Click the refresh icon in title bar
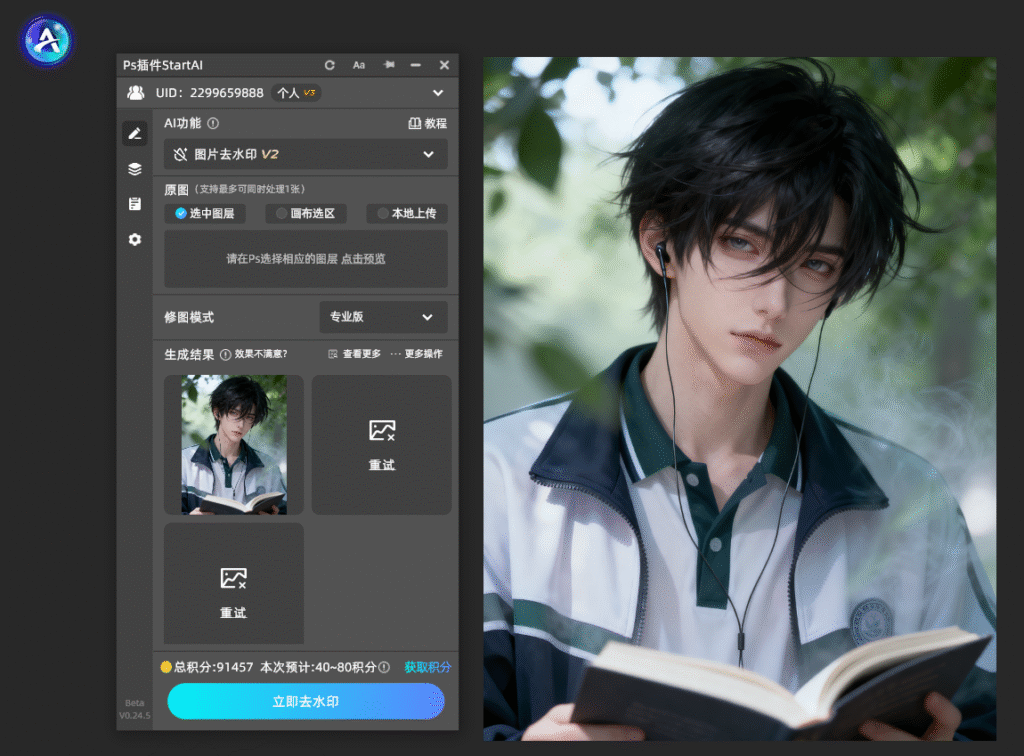Image resolution: width=1024 pixels, height=756 pixels. [x=330, y=65]
